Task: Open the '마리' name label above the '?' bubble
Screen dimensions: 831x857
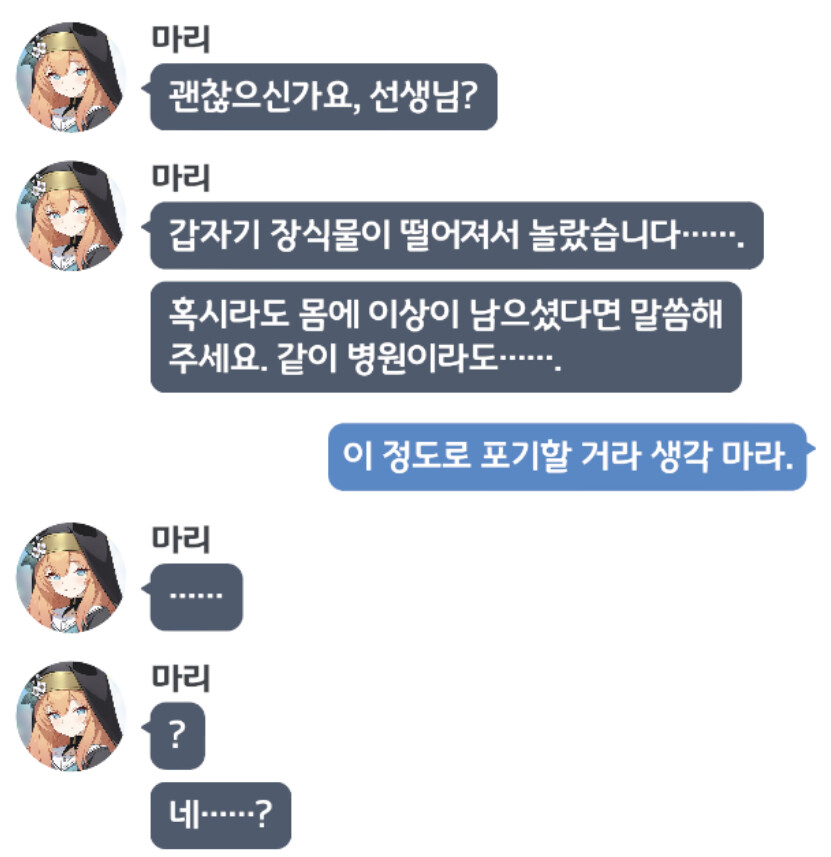Action: click(180, 678)
